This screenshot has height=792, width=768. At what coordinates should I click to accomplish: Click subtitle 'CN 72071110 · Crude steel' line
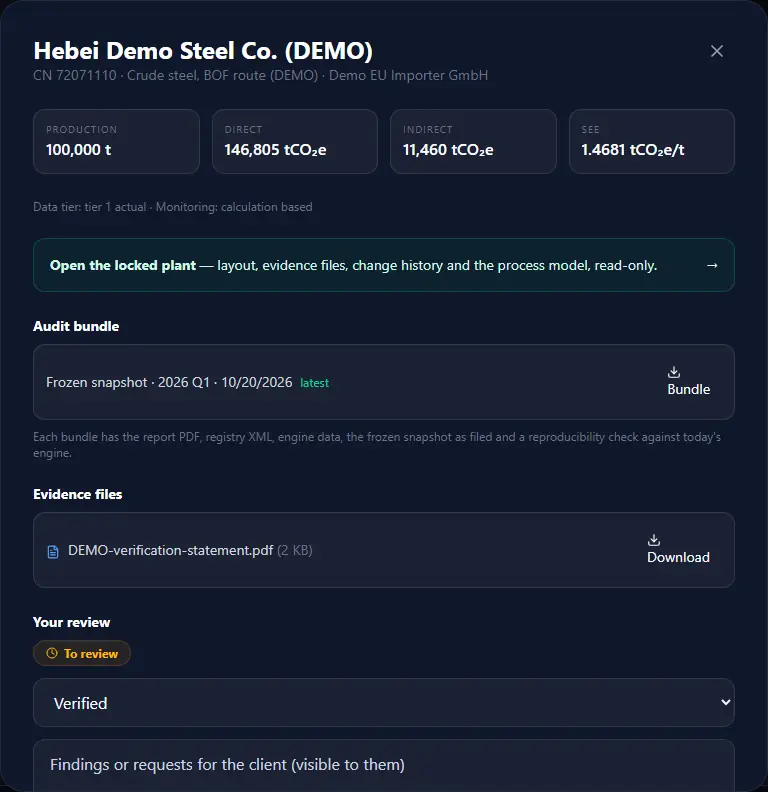coord(261,75)
